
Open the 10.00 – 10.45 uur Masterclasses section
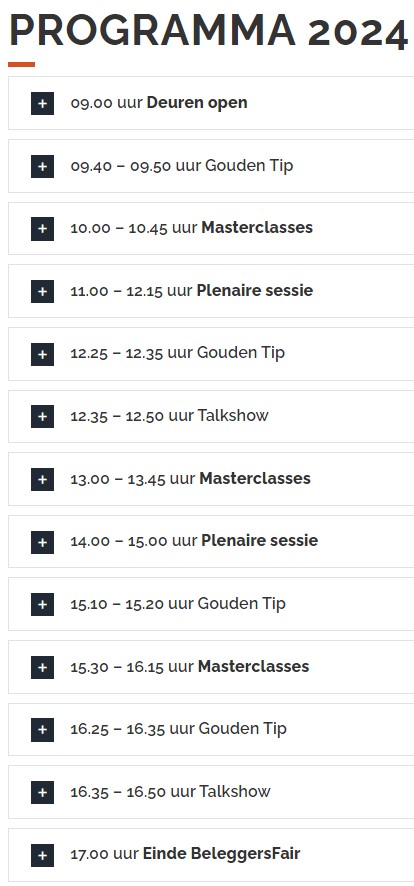click(211, 228)
